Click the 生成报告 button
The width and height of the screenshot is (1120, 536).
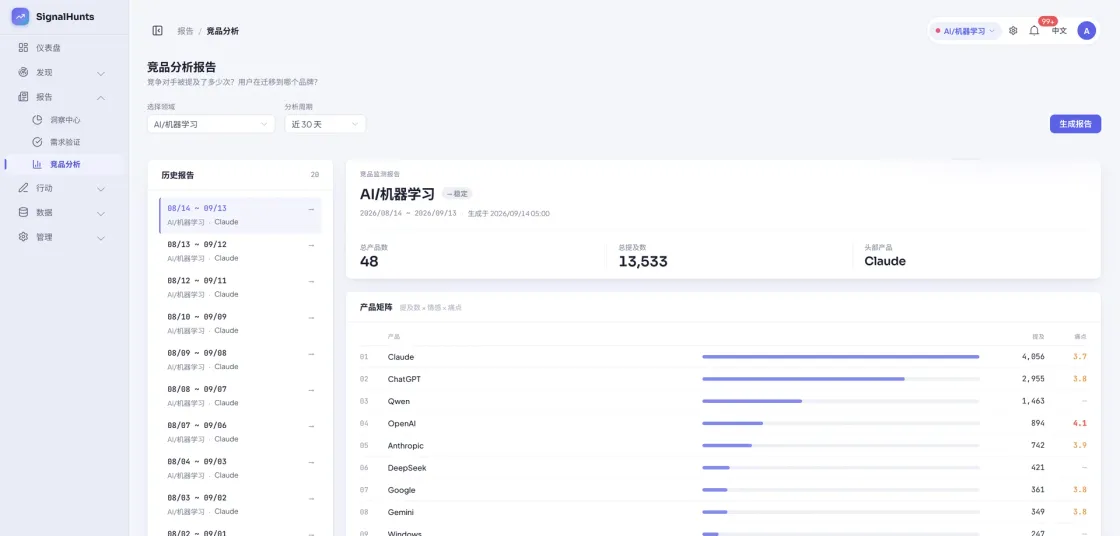point(1075,124)
